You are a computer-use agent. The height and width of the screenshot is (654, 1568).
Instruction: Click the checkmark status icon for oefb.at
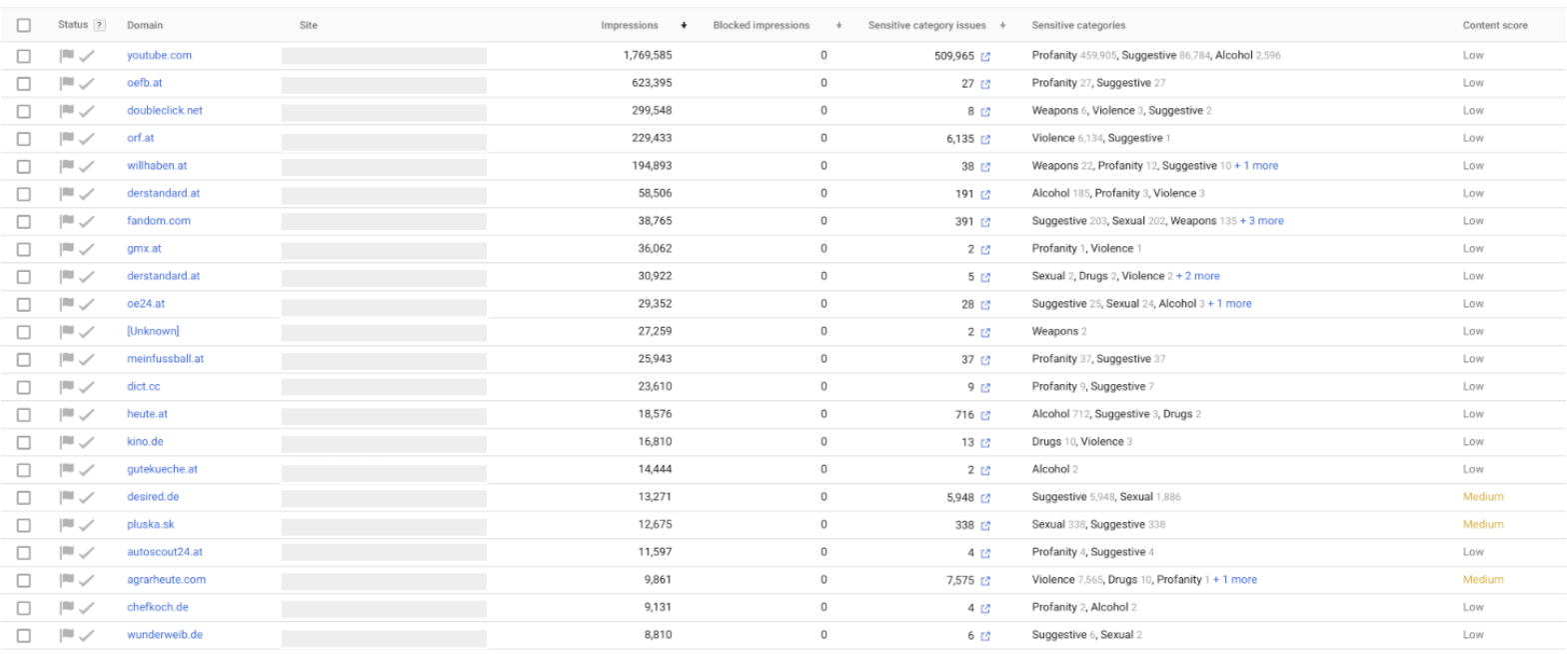pyautogui.click(x=87, y=84)
